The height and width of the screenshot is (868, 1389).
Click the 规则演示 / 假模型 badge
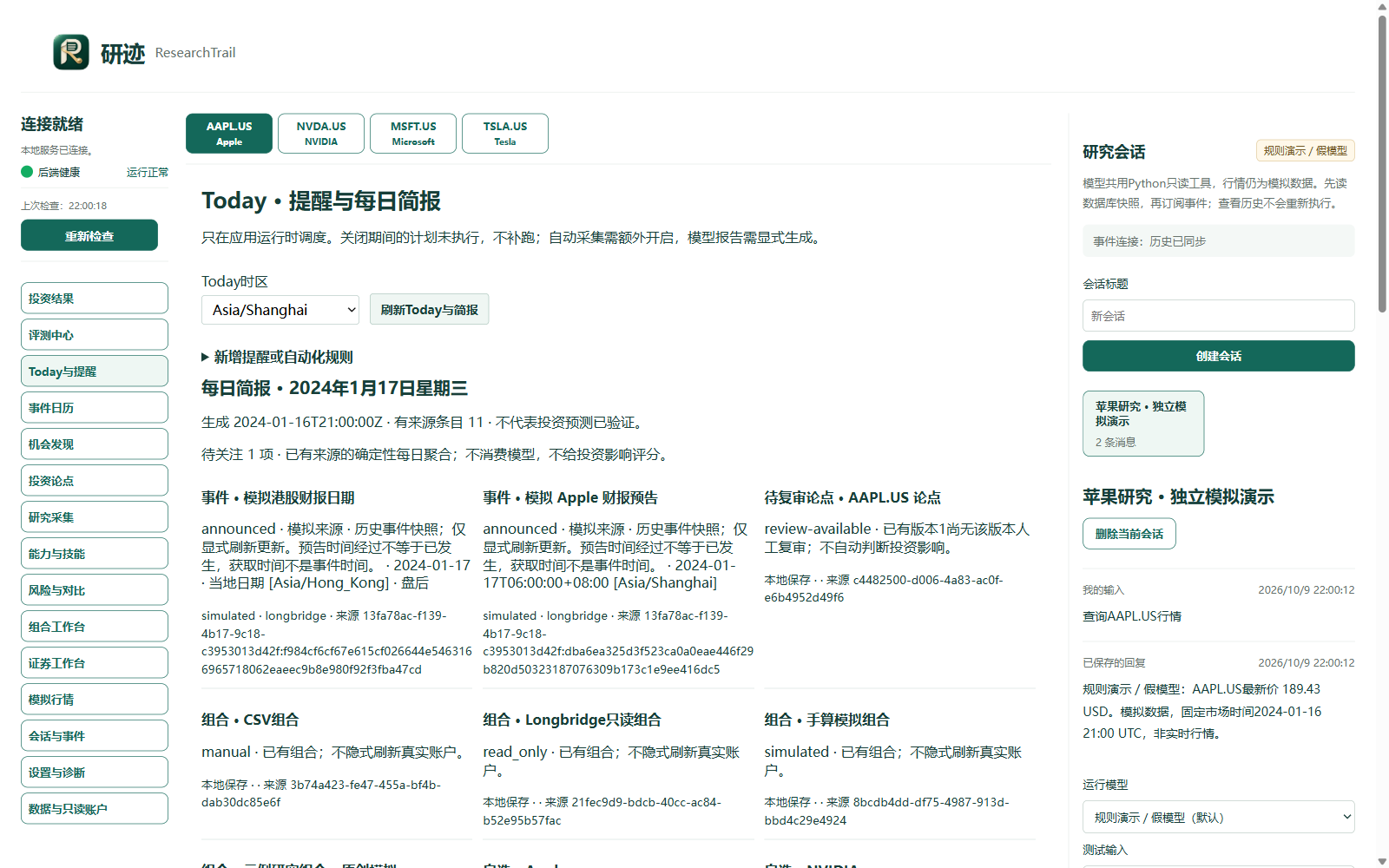point(1305,151)
